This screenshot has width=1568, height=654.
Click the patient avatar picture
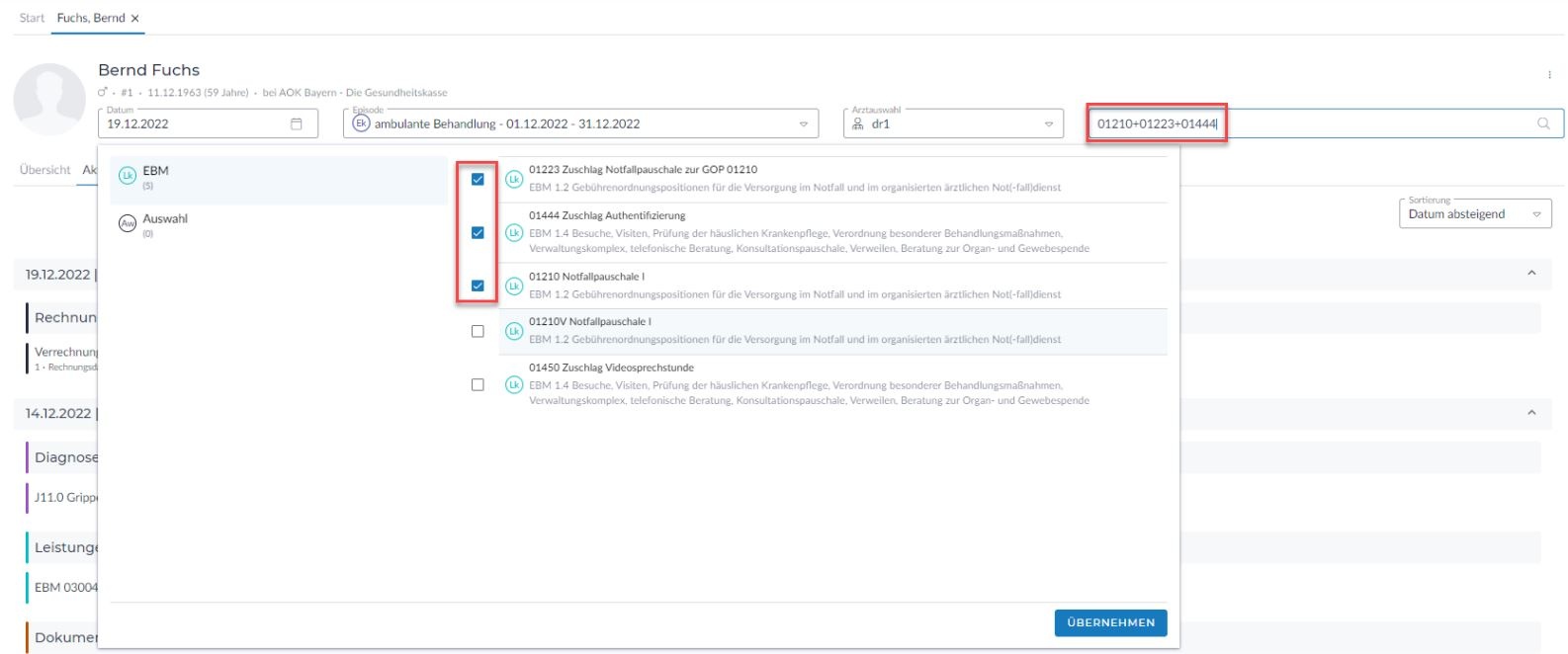tap(49, 100)
